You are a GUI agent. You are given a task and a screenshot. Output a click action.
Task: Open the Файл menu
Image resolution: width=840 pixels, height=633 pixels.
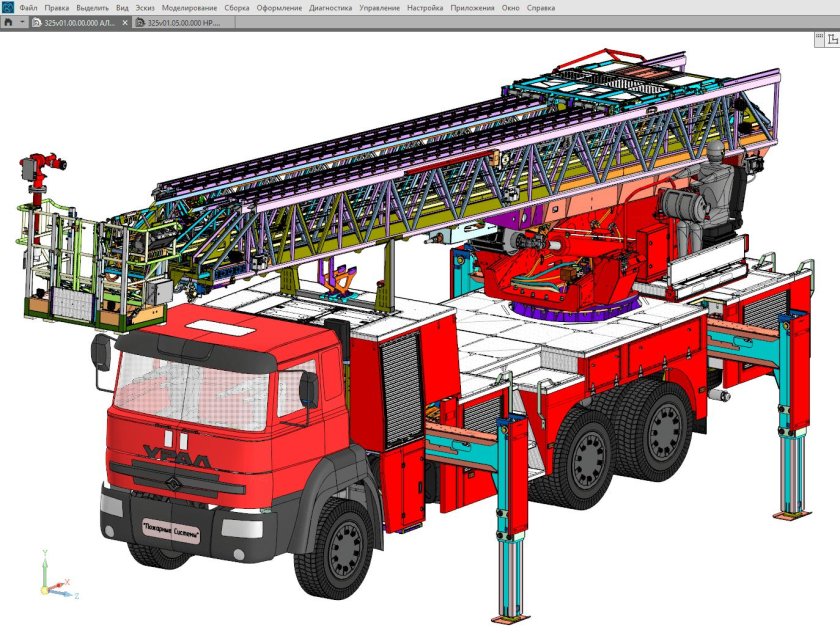[28, 7]
